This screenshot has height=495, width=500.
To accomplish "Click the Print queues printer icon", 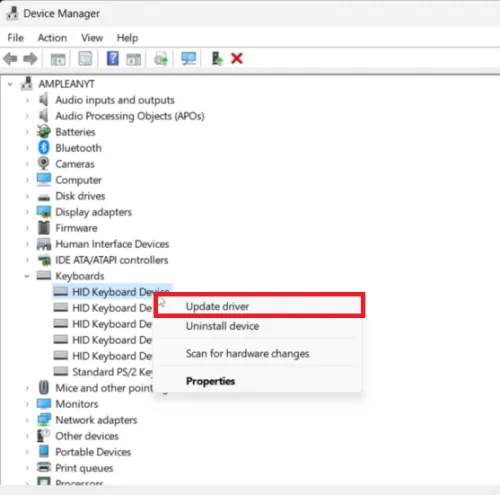I will 44,467.
